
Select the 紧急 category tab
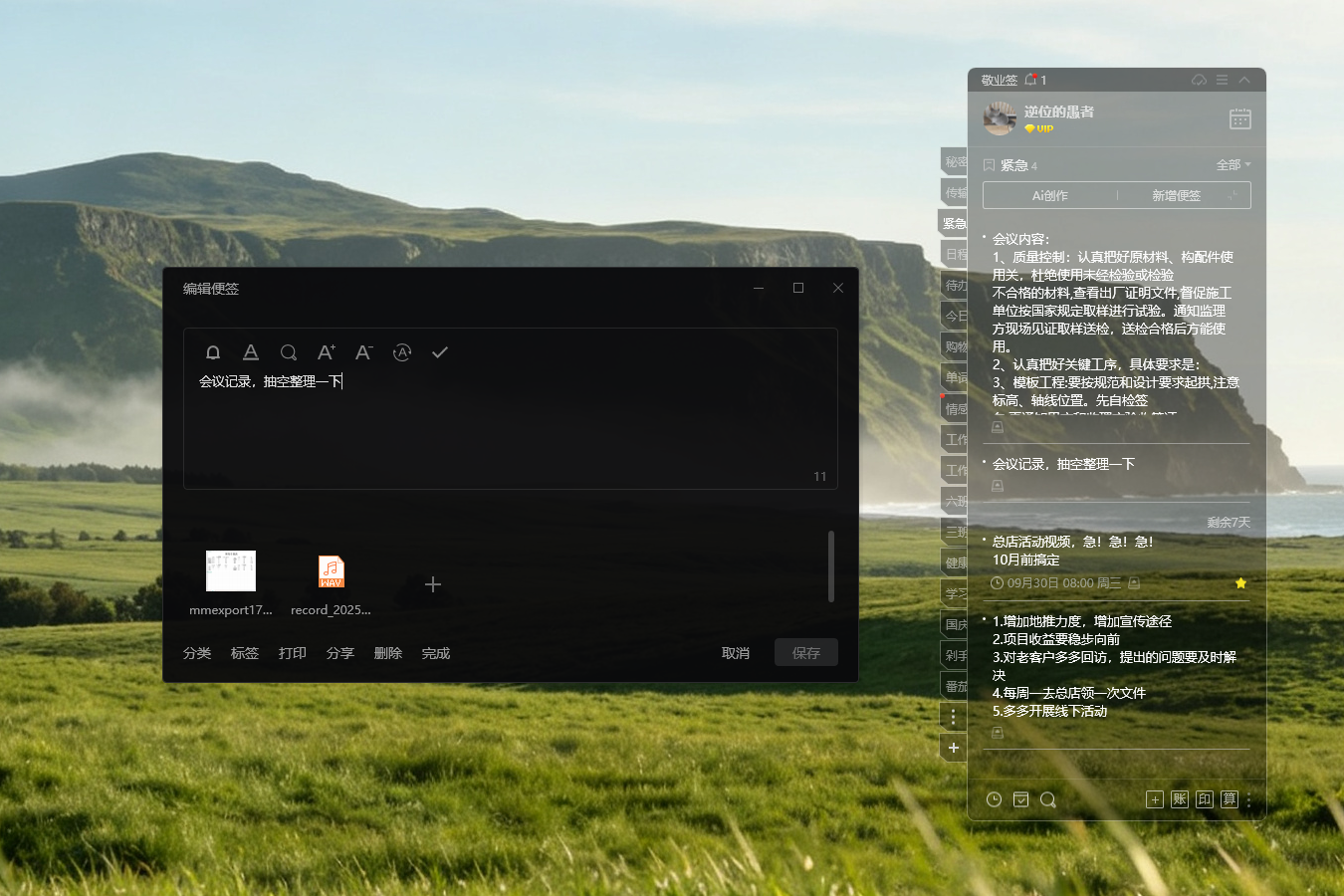[x=954, y=224]
